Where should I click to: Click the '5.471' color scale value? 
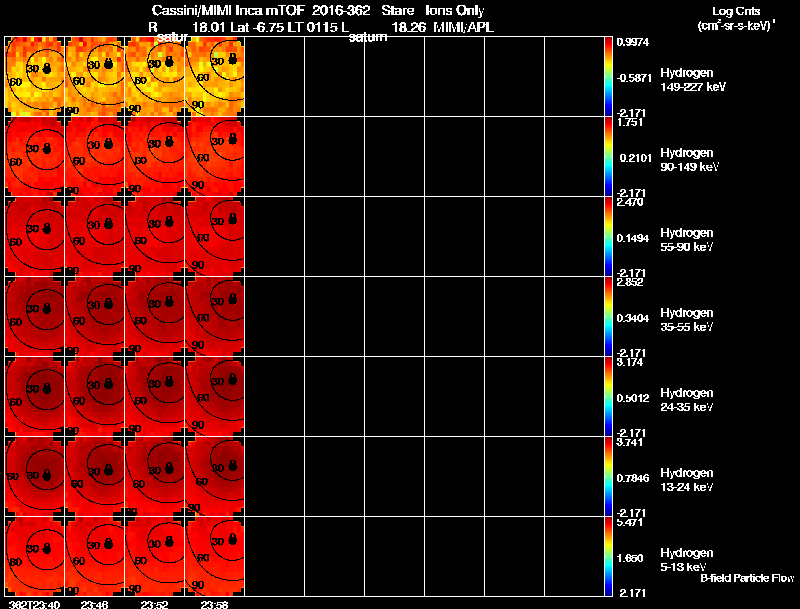pyautogui.click(x=630, y=523)
